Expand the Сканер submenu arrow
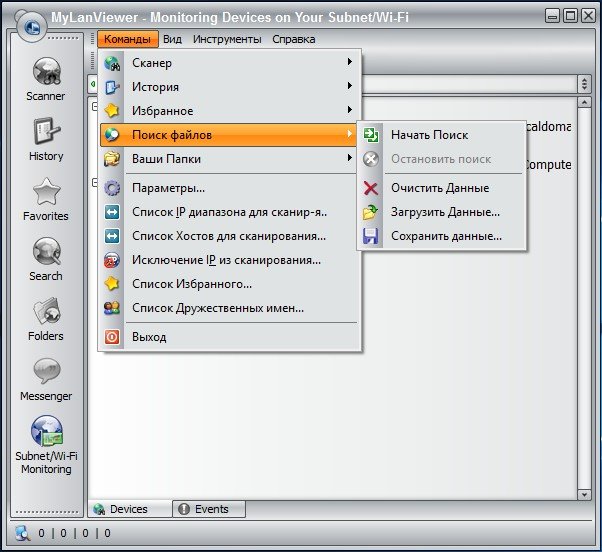The width and height of the screenshot is (602, 552). point(349,62)
